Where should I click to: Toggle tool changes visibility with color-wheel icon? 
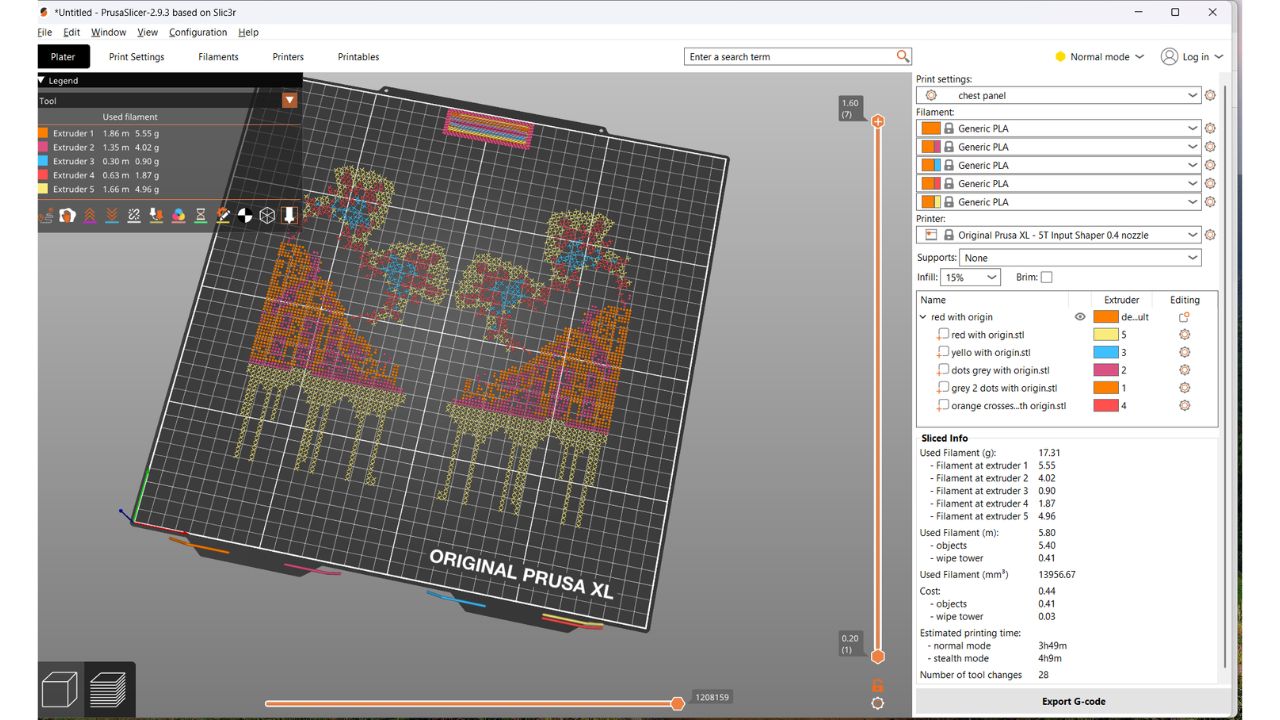179,215
